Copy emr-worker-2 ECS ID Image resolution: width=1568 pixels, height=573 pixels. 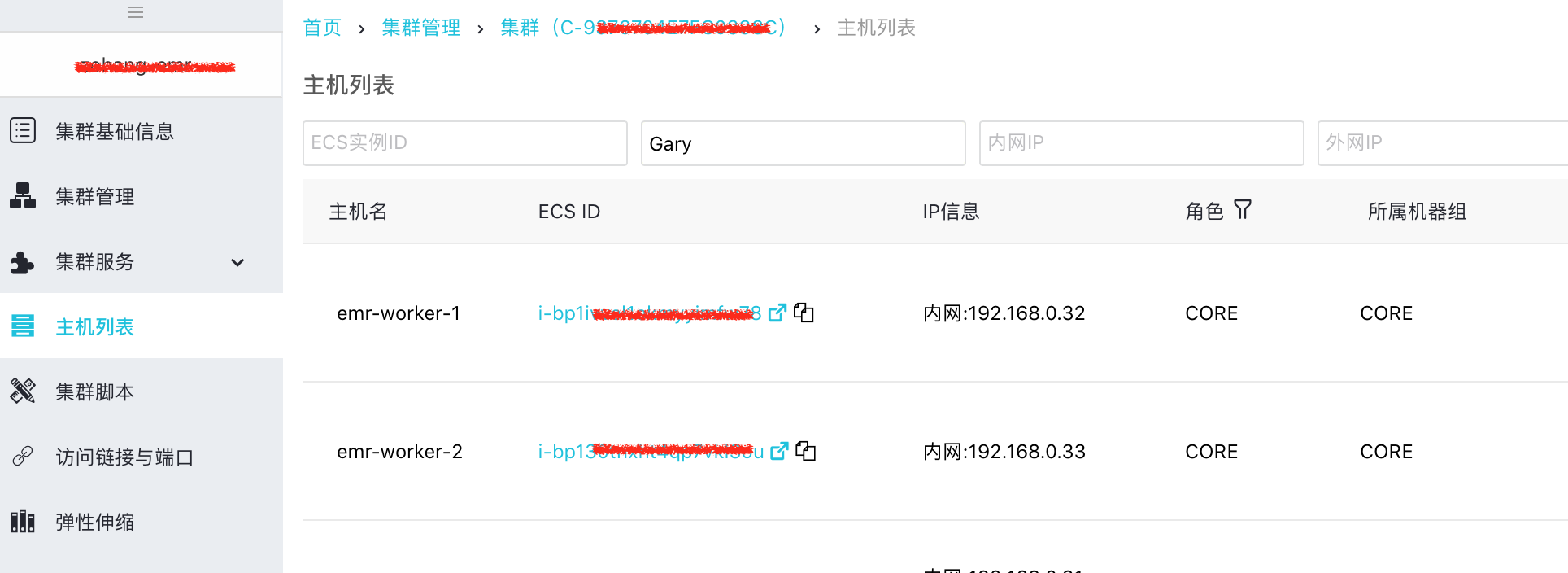click(x=805, y=451)
